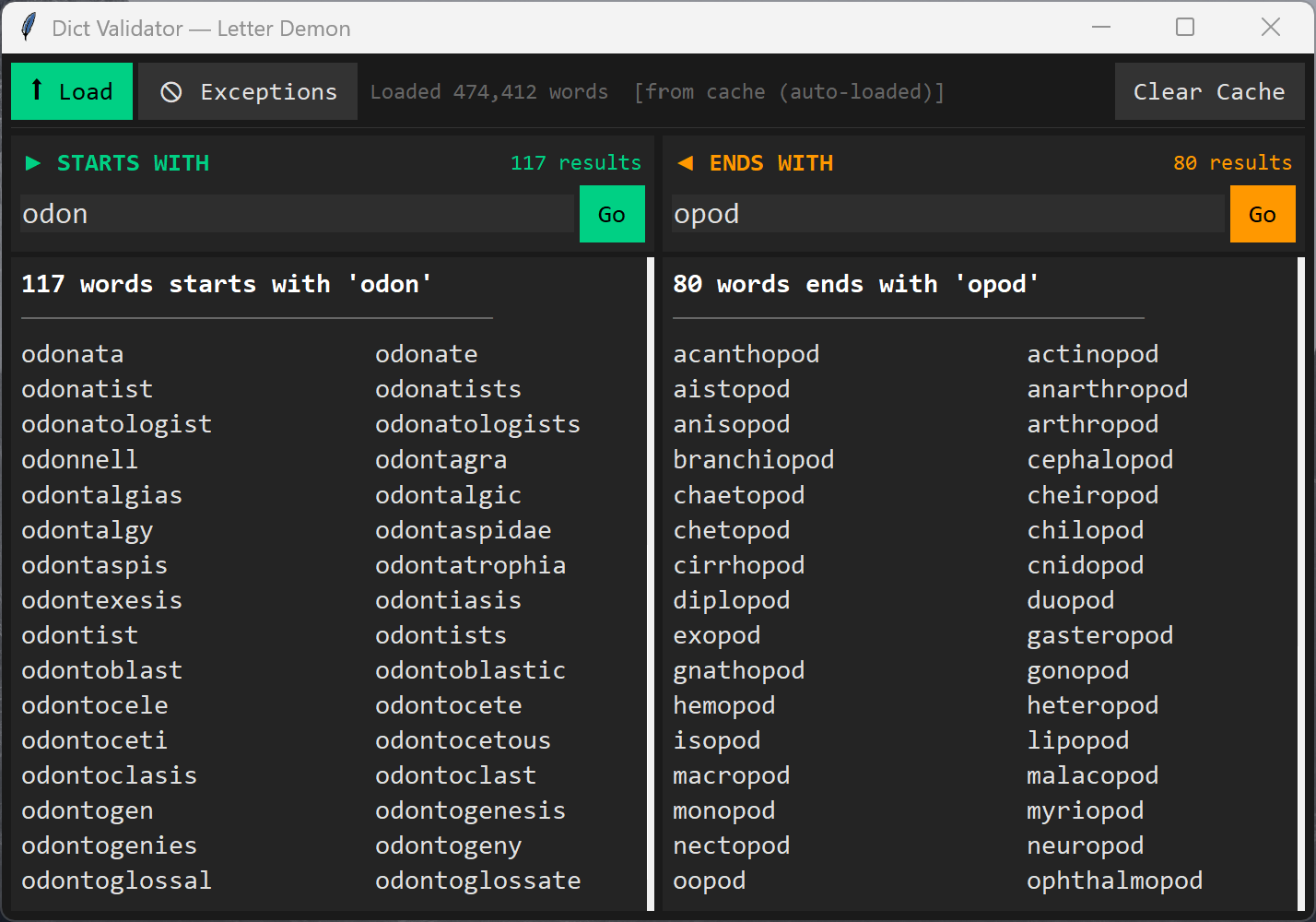Click Clear Cache button
The width and height of the screenshot is (1316, 922).
pyautogui.click(x=1209, y=91)
